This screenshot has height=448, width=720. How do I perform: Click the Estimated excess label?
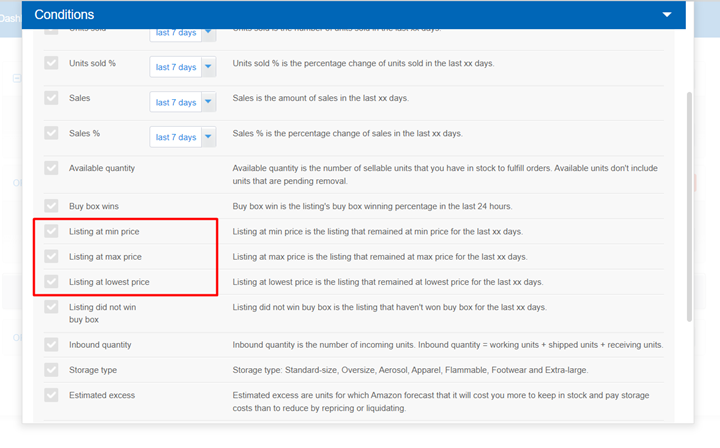click(x=102, y=395)
